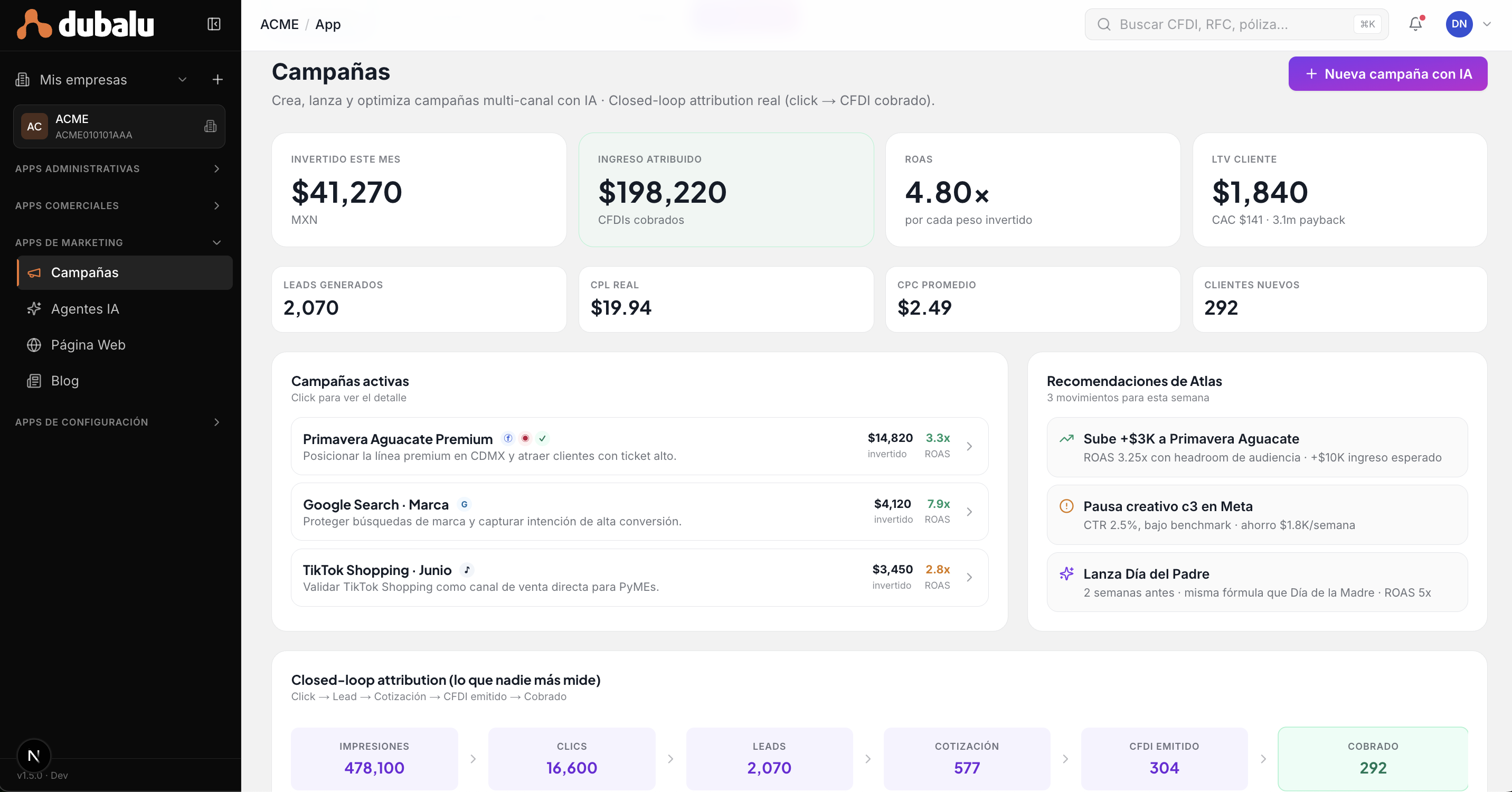Click Clics 16,600 funnel step

(572, 759)
